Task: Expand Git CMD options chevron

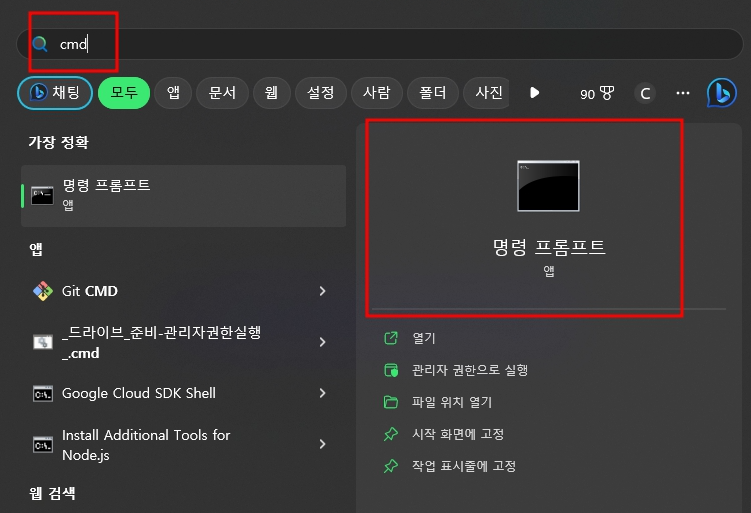Action: (x=322, y=291)
